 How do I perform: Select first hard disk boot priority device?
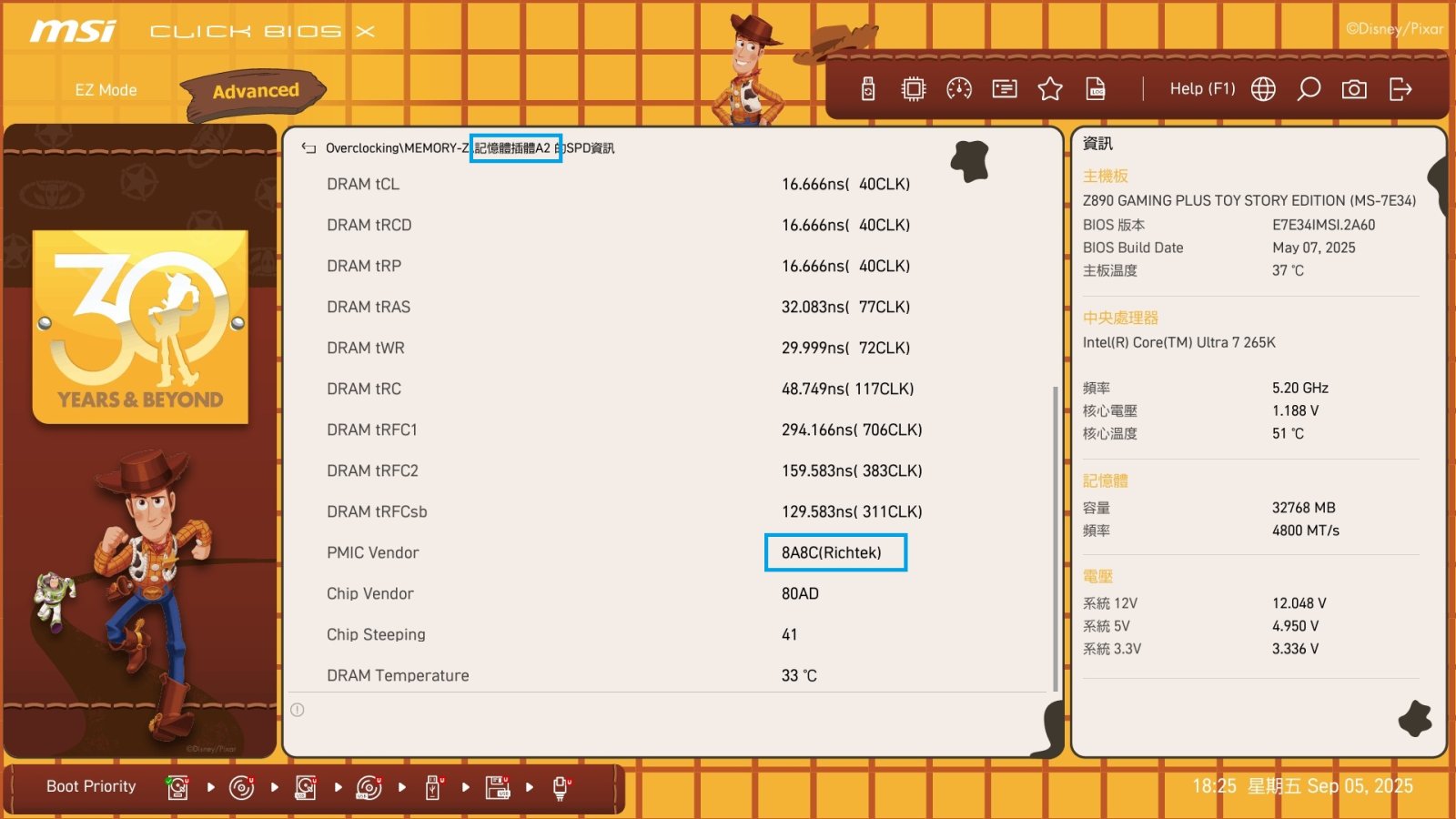[177, 787]
